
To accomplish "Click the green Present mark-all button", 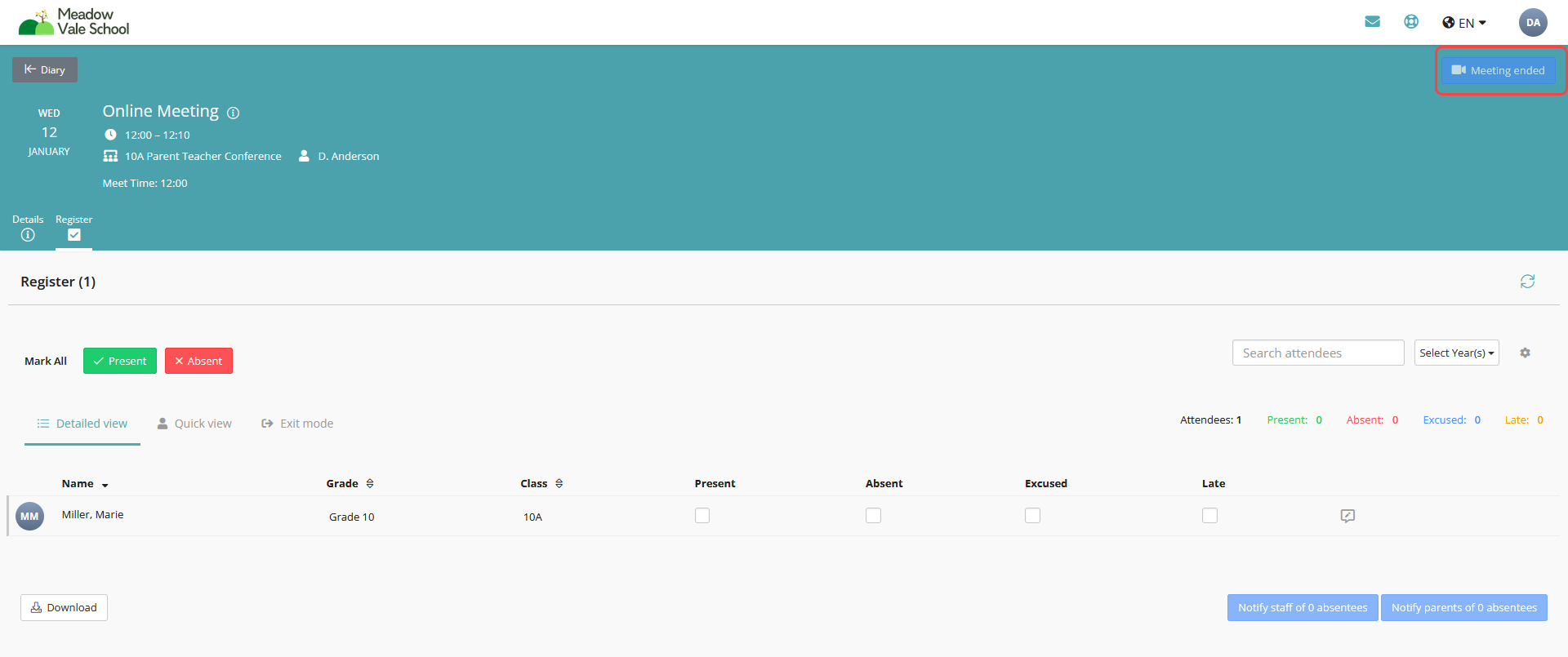I will [x=120, y=361].
